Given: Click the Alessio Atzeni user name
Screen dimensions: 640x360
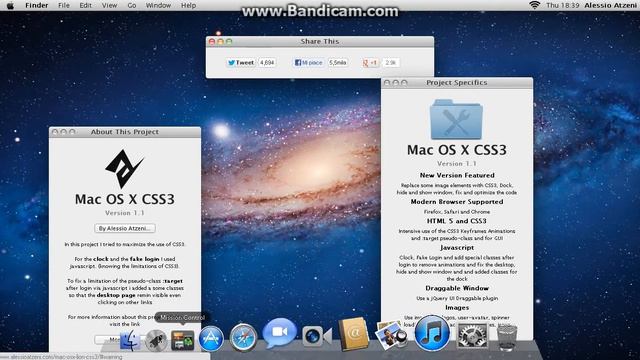Looking at the screenshot, I should coord(610,5).
